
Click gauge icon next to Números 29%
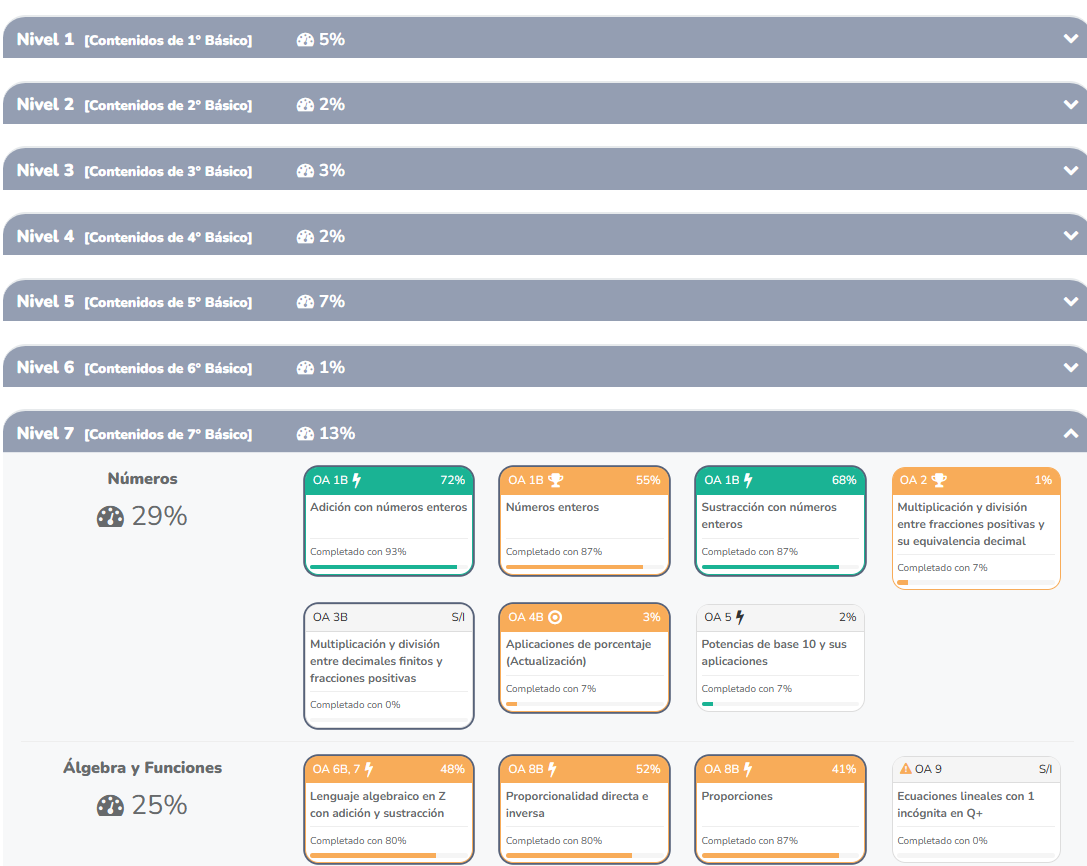[x=111, y=517]
